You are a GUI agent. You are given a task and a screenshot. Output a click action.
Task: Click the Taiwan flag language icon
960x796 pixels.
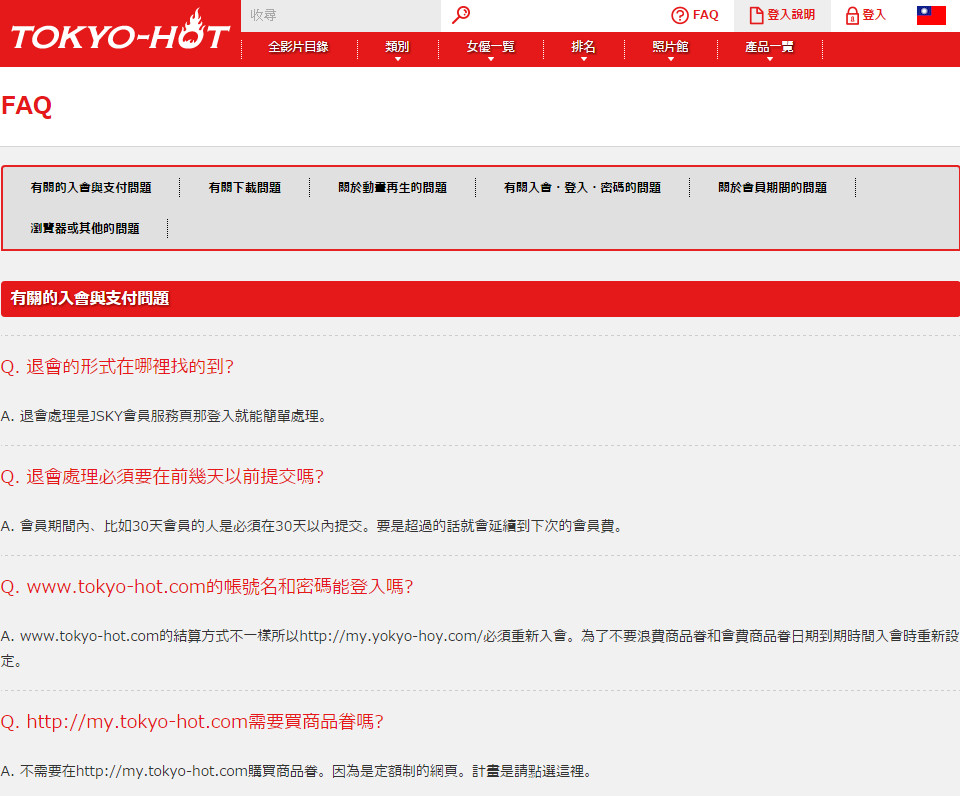click(931, 15)
